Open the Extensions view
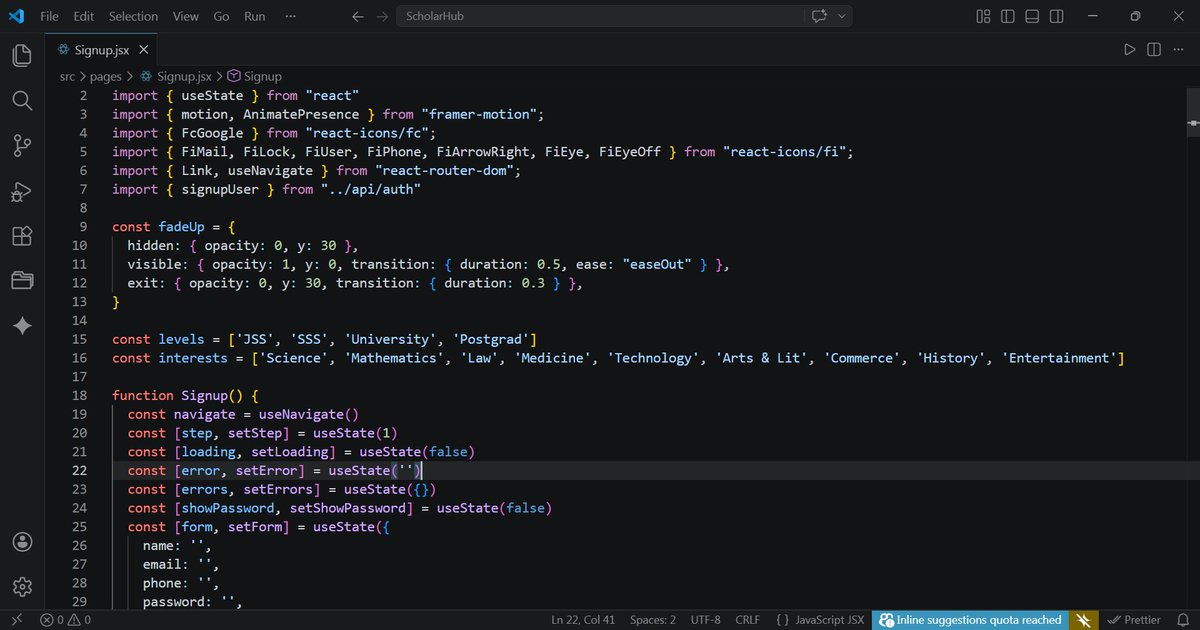 click(x=22, y=236)
